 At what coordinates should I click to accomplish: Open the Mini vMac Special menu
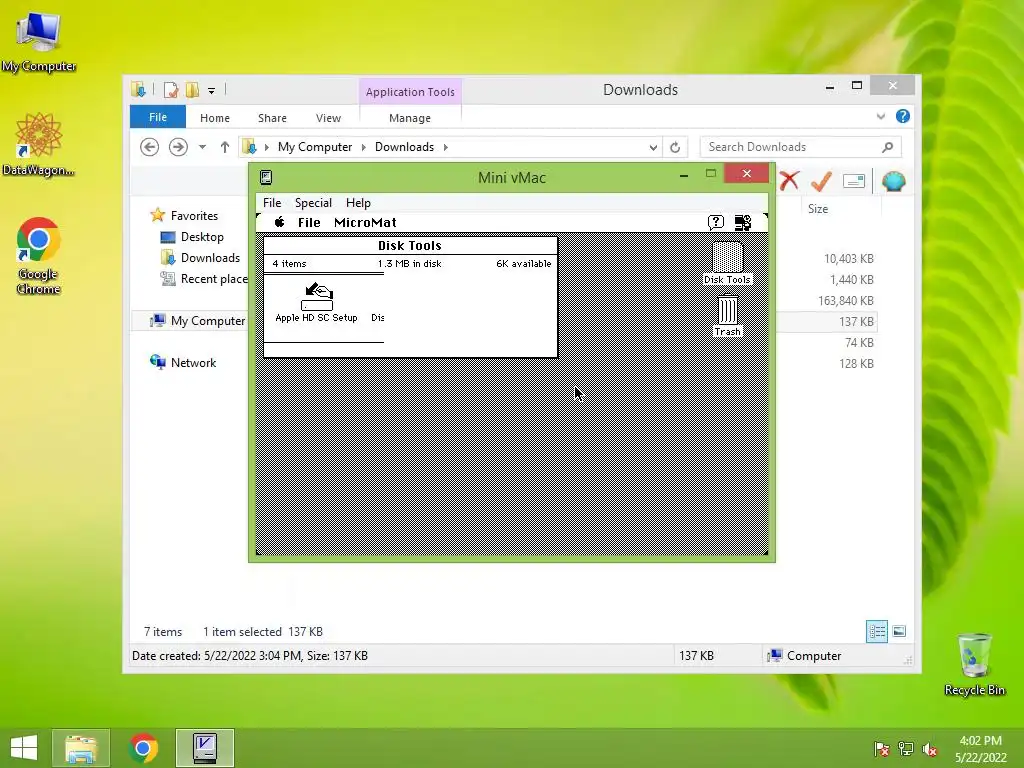pos(313,202)
